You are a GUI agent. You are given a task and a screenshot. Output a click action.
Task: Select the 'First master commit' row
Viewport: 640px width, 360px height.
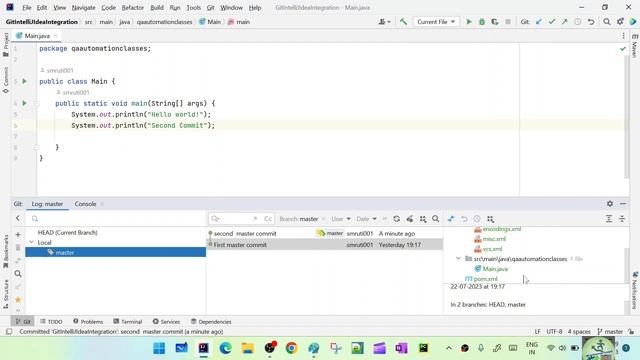pyautogui.click(x=325, y=244)
